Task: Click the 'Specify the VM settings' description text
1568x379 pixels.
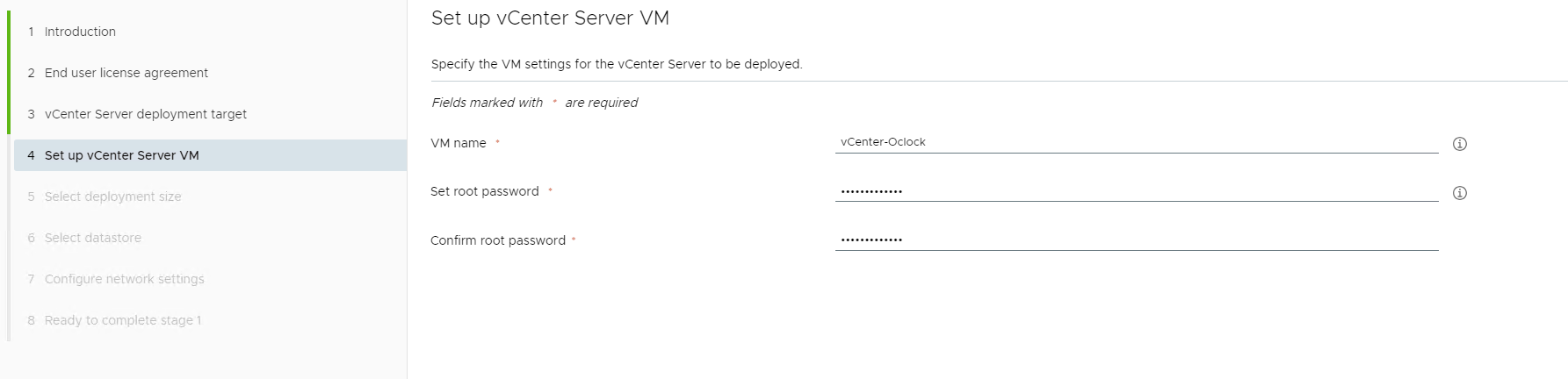Action: [617, 64]
